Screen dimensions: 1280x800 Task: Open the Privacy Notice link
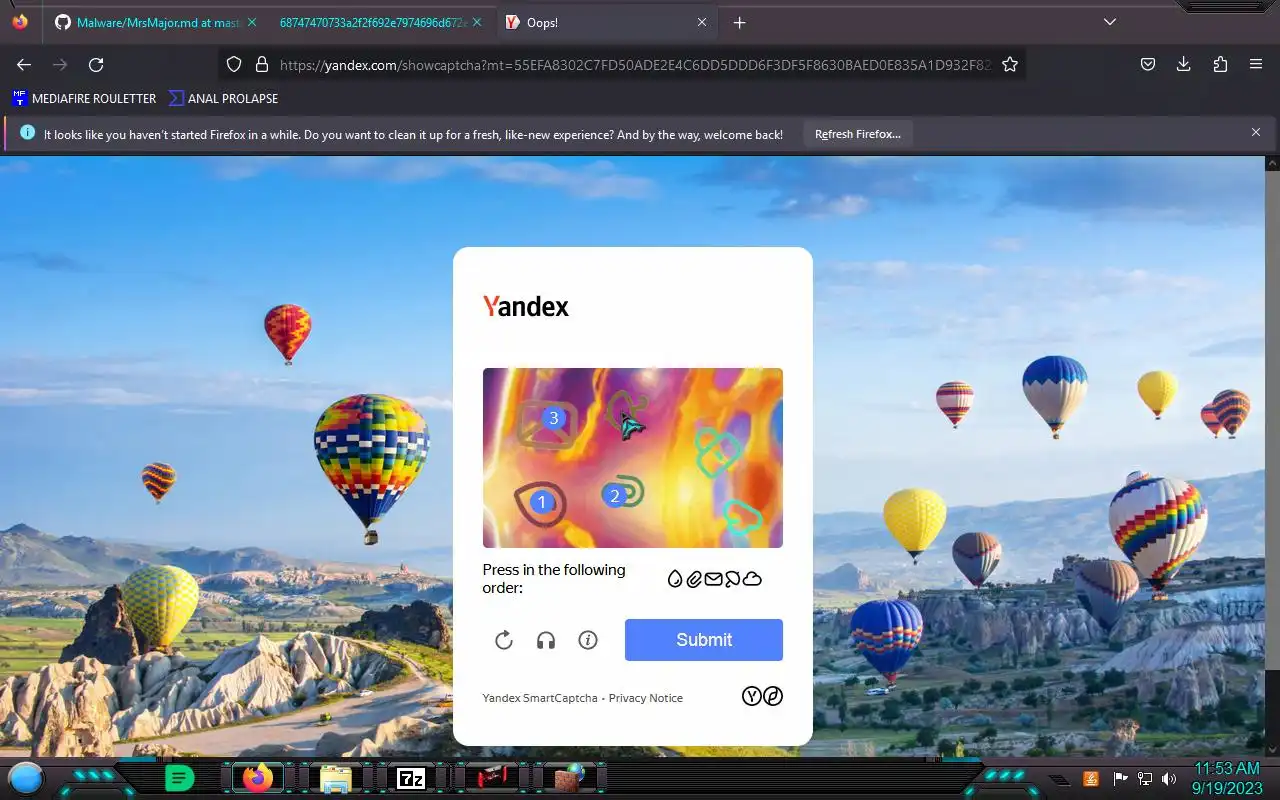click(646, 698)
